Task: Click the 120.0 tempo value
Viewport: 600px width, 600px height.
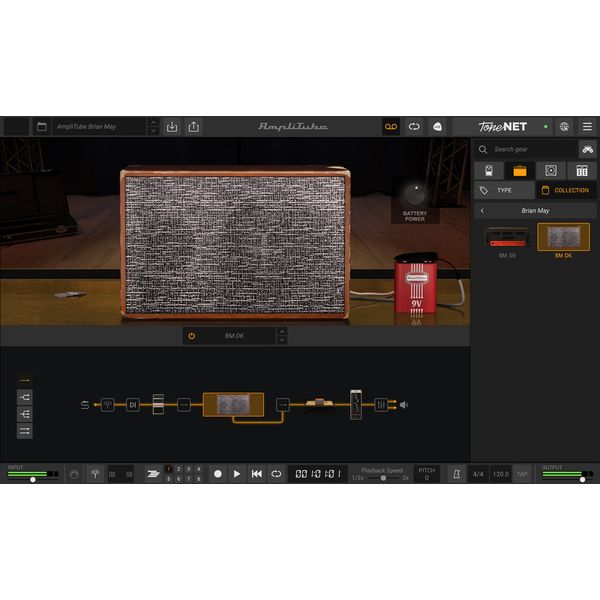Action: (x=501, y=474)
